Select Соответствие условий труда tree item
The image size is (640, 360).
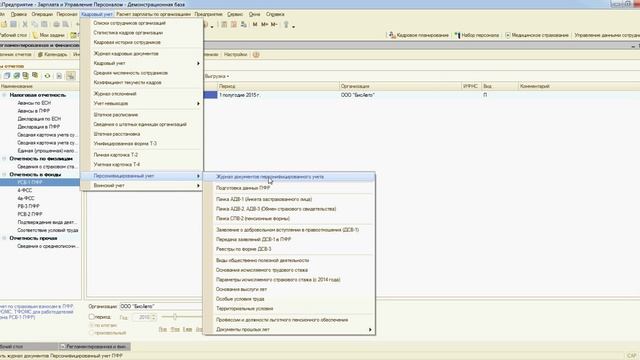coord(48,231)
